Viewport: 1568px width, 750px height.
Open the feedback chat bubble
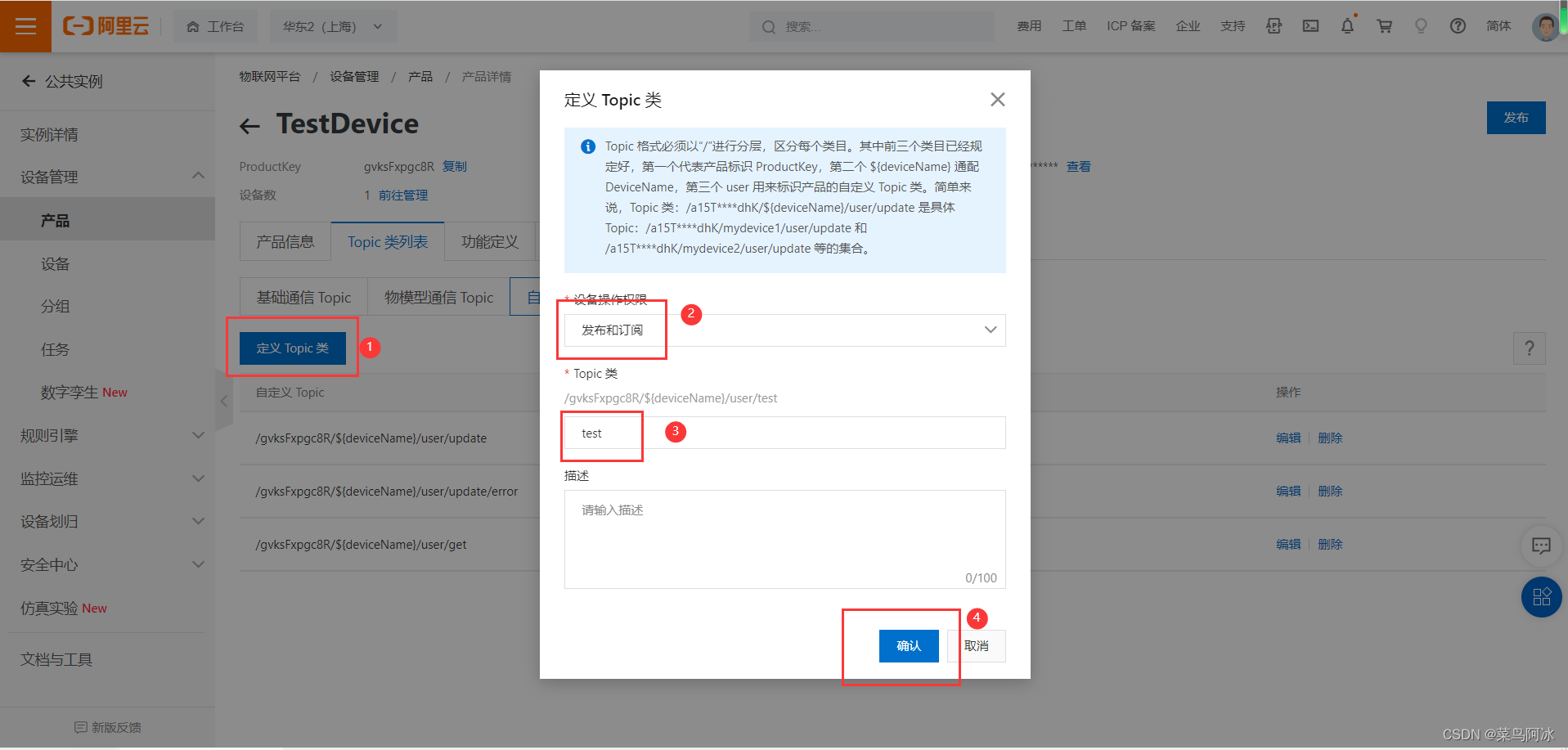[1541, 546]
